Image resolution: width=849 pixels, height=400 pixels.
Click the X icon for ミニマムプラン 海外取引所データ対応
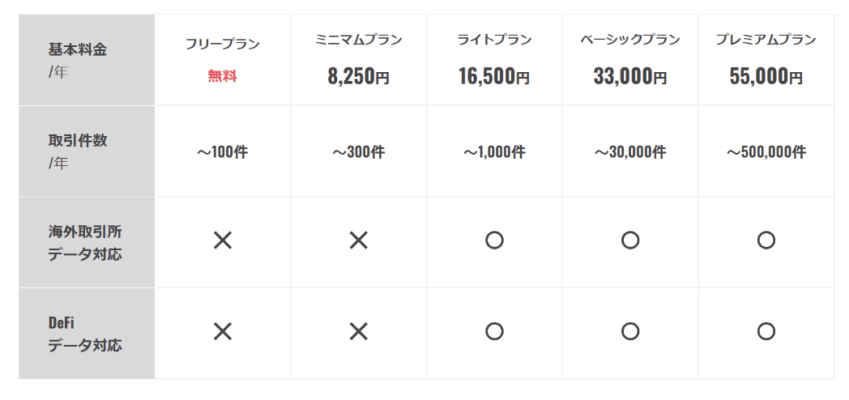(x=358, y=240)
